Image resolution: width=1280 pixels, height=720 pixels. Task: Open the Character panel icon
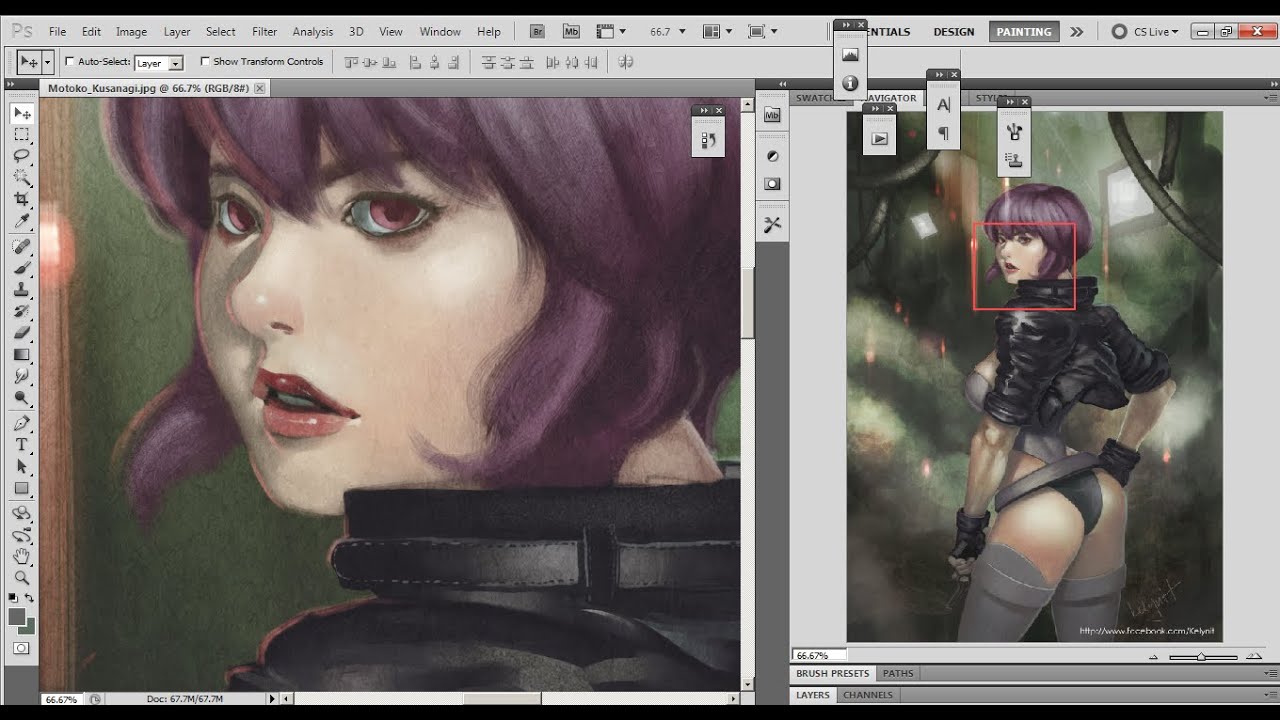point(943,105)
